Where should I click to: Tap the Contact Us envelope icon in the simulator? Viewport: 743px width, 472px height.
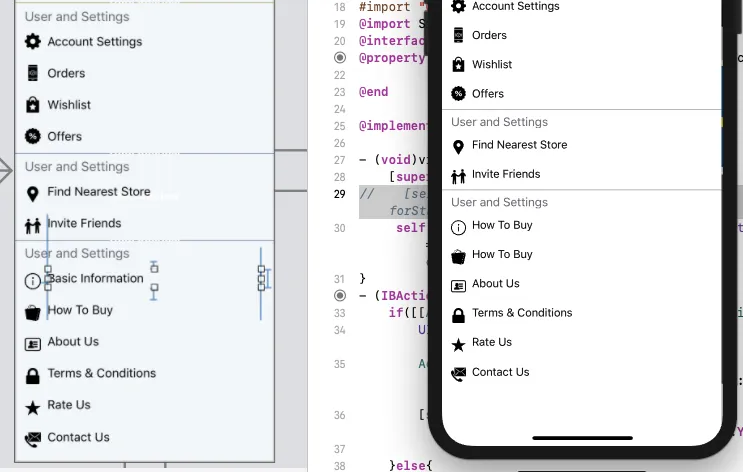(x=459, y=373)
